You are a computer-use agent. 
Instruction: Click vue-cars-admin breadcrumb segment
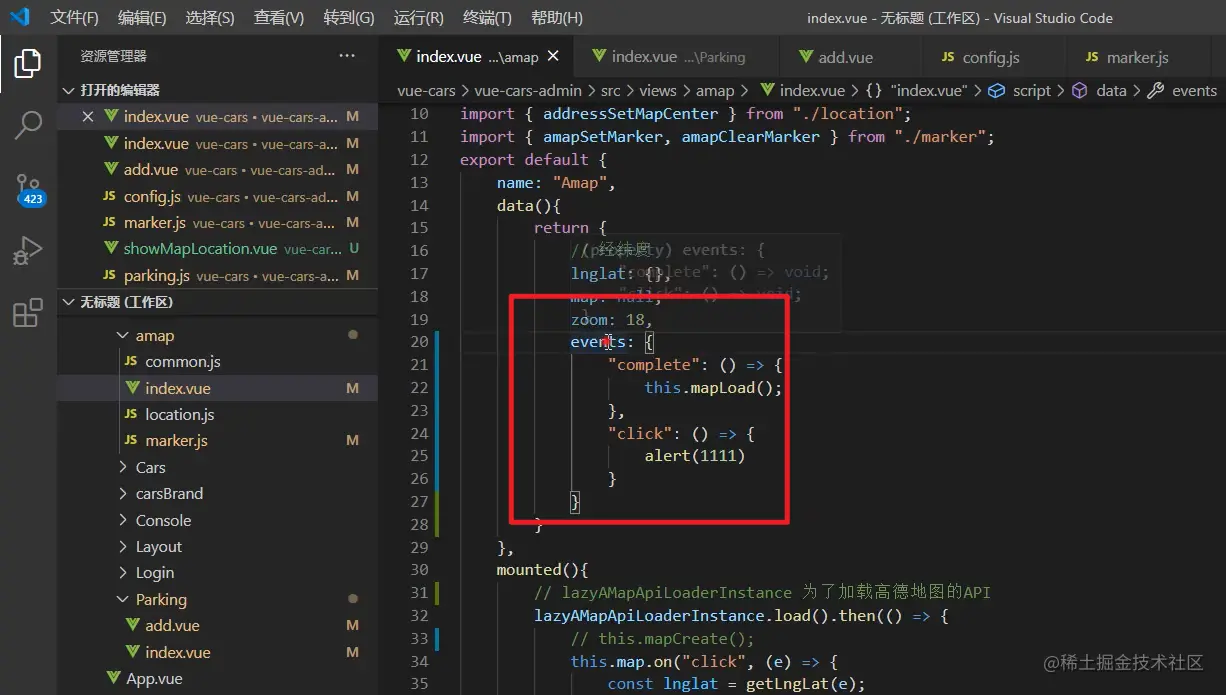coord(527,90)
